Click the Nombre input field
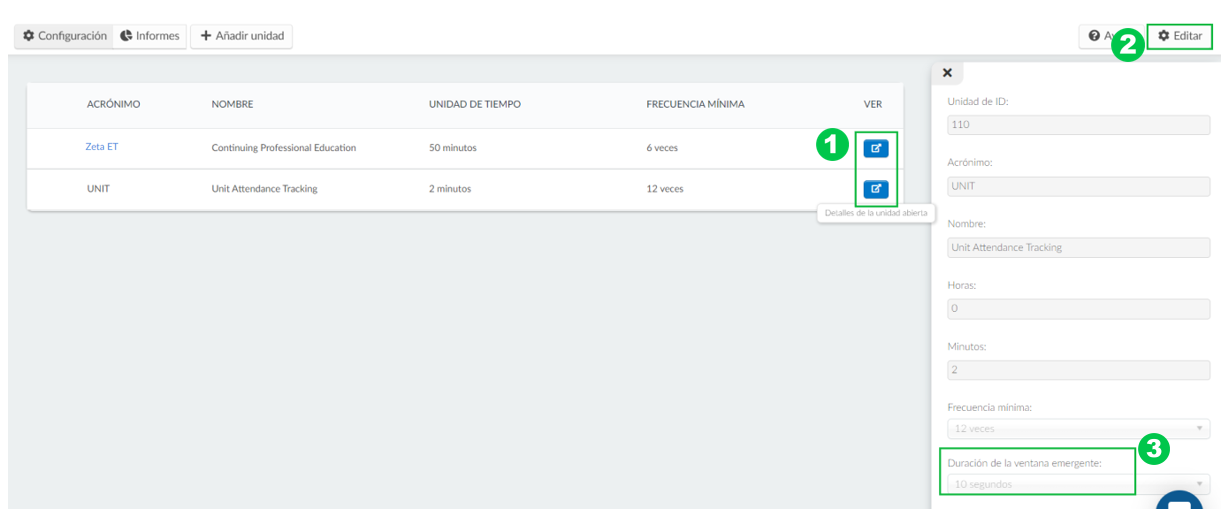 pyautogui.click(x=1078, y=247)
